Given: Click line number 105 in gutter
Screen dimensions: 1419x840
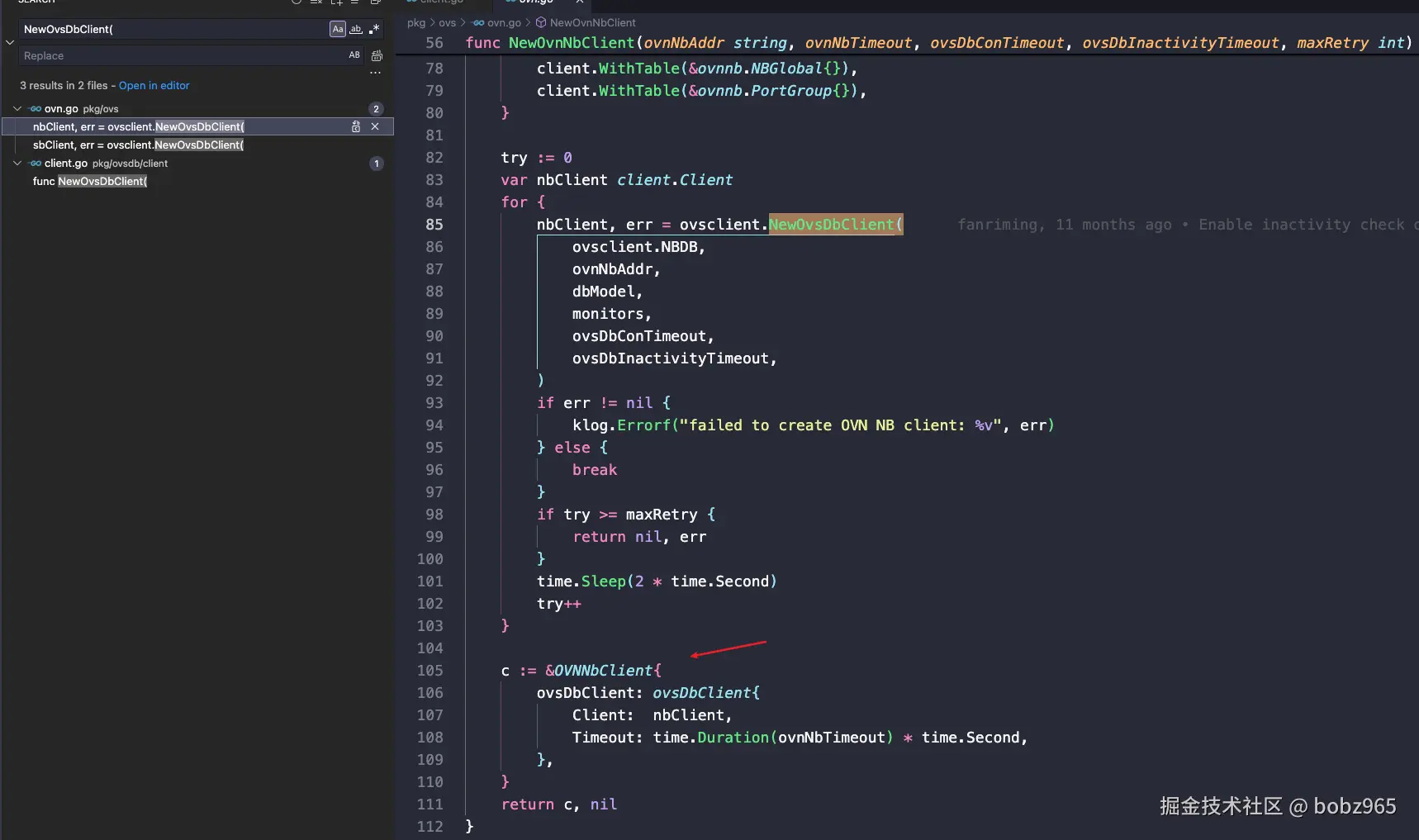Looking at the screenshot, I should tap(430, 671).
